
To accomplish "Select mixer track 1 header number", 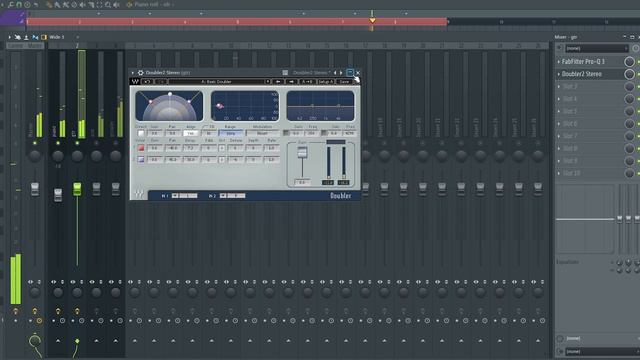I will [58, 46].
